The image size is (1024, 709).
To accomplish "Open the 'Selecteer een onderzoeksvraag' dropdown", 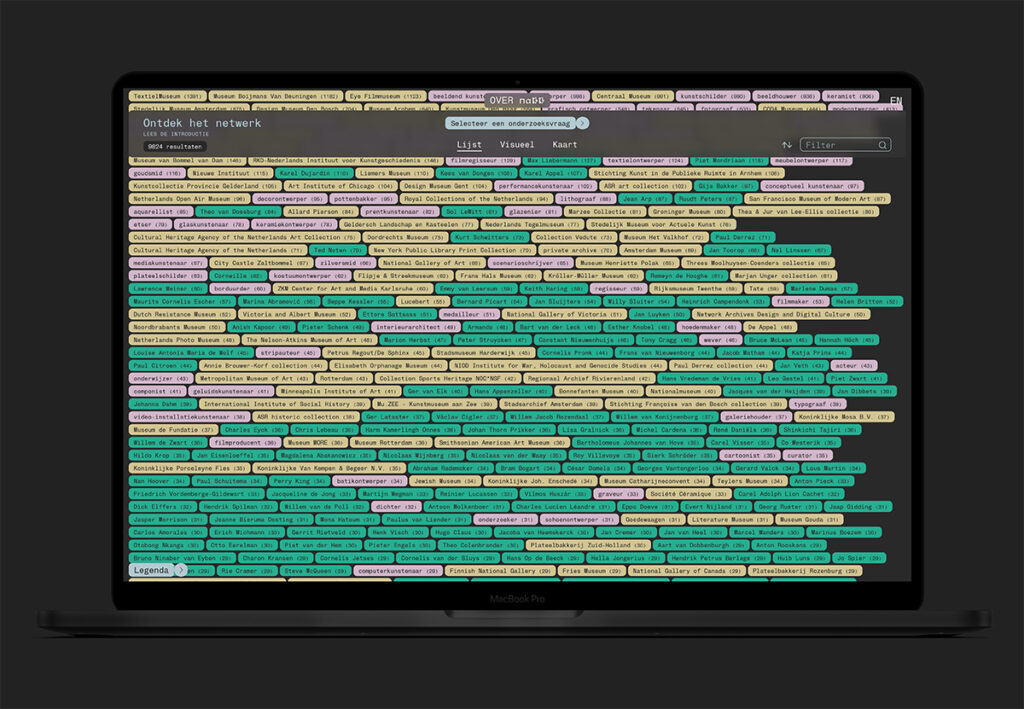I will pyautogui.click(x=510, y=123).
